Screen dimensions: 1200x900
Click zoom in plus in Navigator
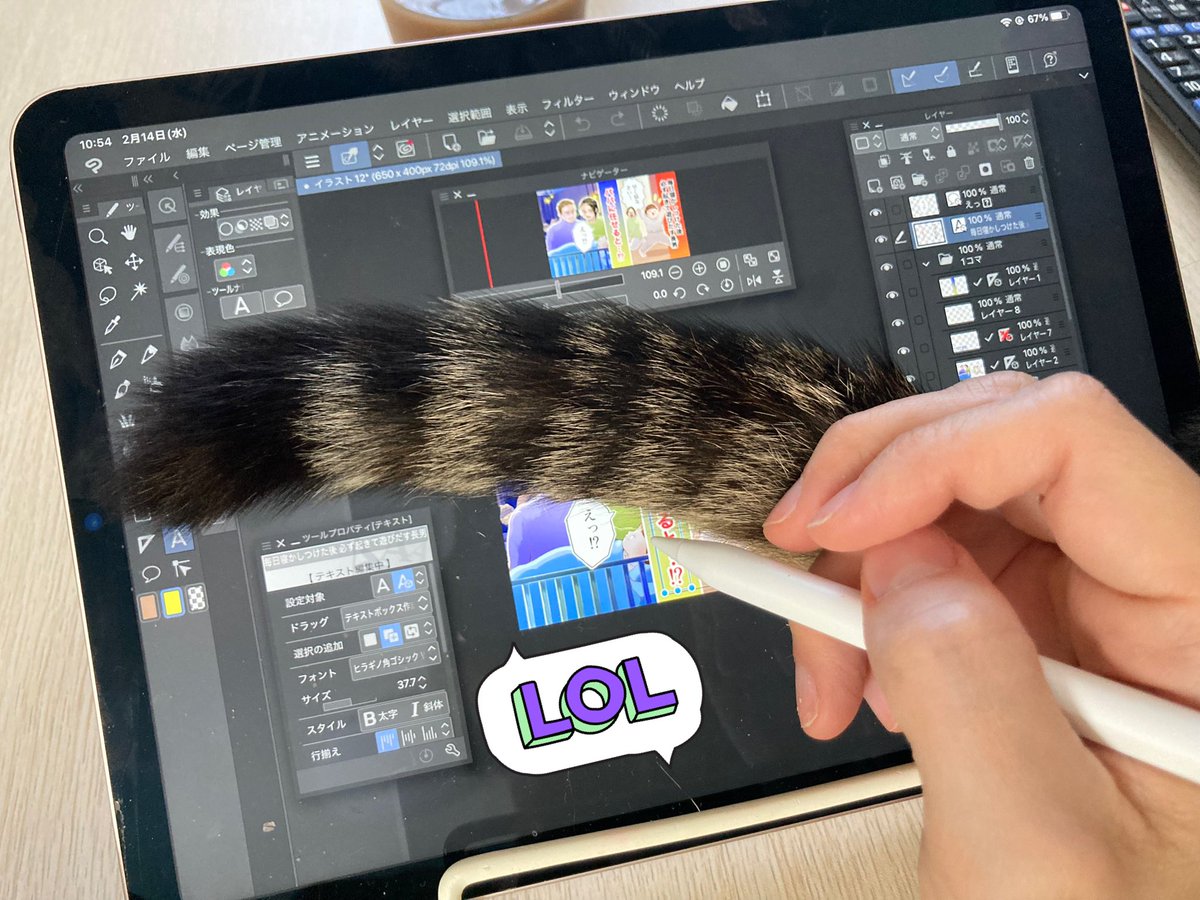click(x=699, y=267)
